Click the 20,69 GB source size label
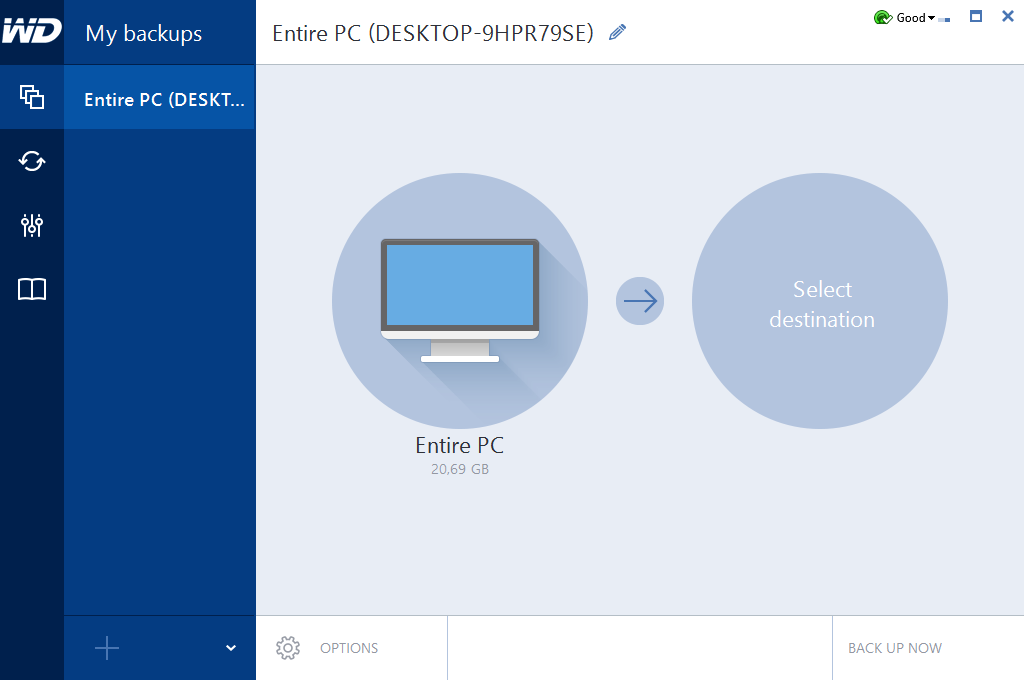 (460, 468)
